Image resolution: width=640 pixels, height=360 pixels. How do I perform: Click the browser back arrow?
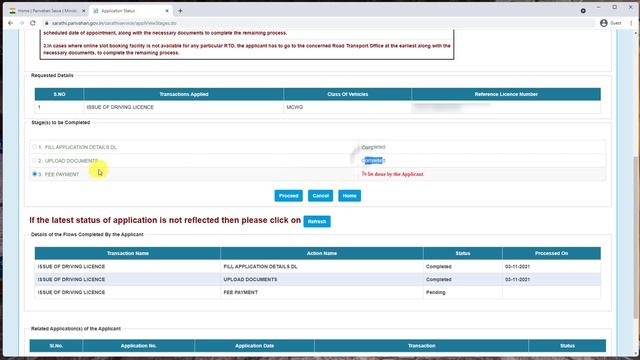pos(10,23)
